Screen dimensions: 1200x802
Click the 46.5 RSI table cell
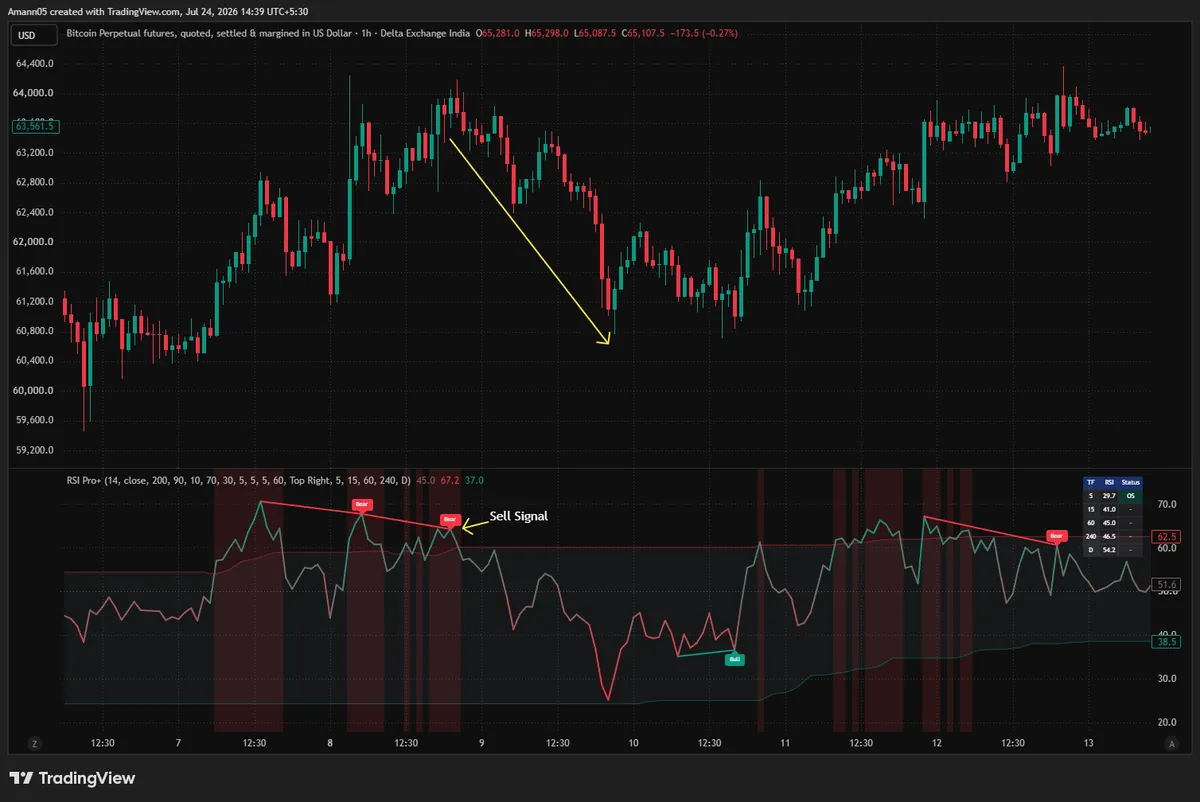pyautogui.click(x=1109, y=536)
